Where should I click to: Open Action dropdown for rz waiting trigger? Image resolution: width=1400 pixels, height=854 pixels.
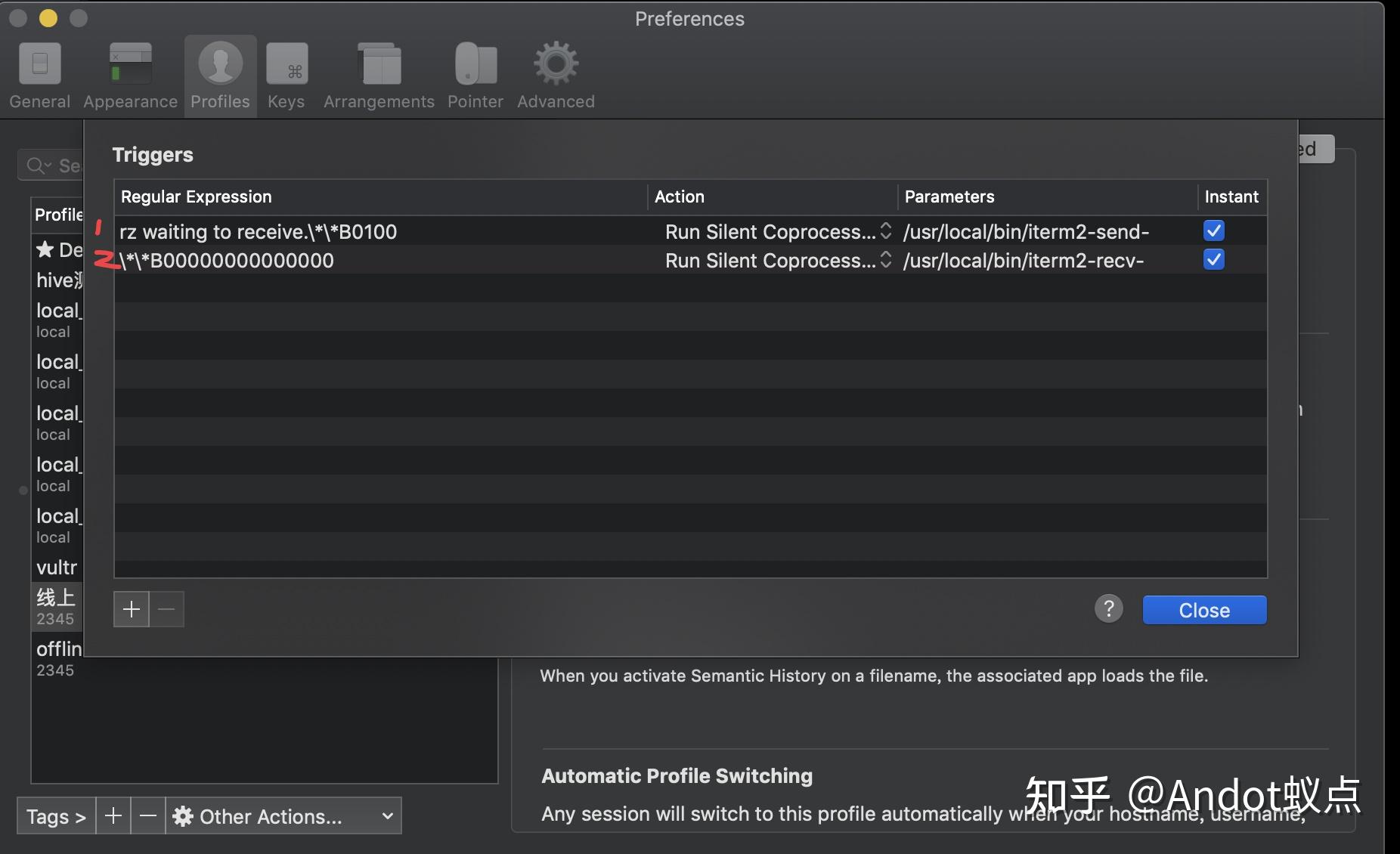(778, 232)
